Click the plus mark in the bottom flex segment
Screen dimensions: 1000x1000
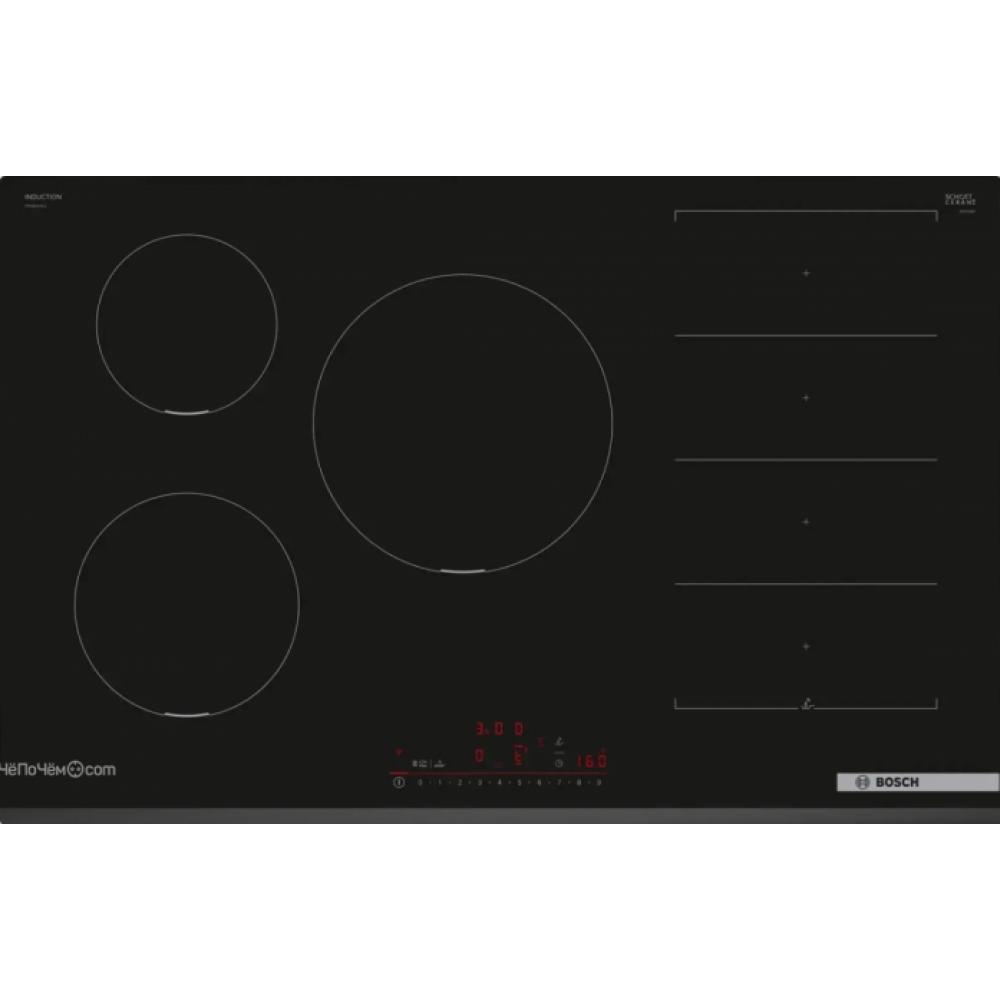click(806, 646)
